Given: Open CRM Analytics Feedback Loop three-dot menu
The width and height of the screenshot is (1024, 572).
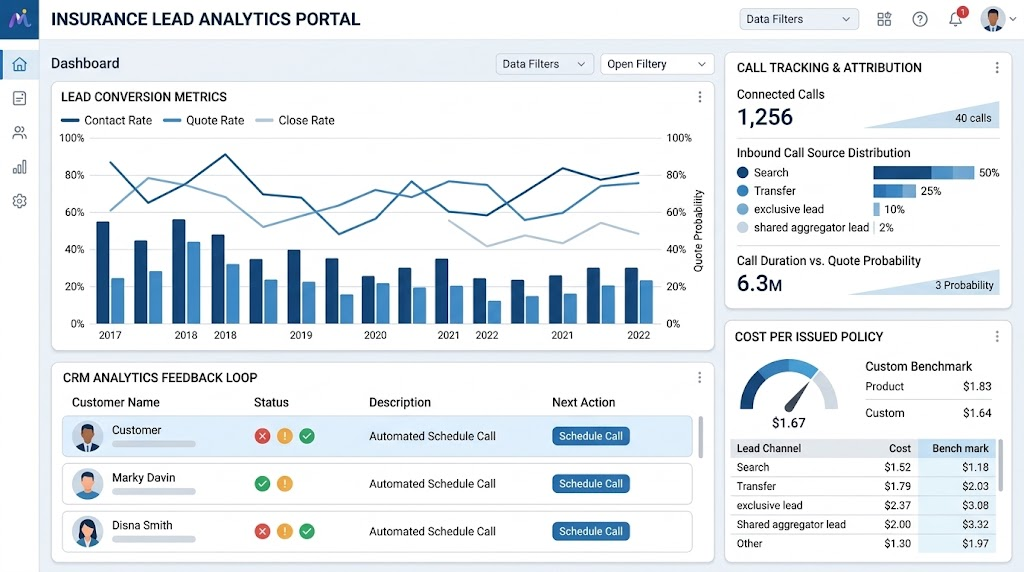Looking at the screenshot, I should click(699, 377).
